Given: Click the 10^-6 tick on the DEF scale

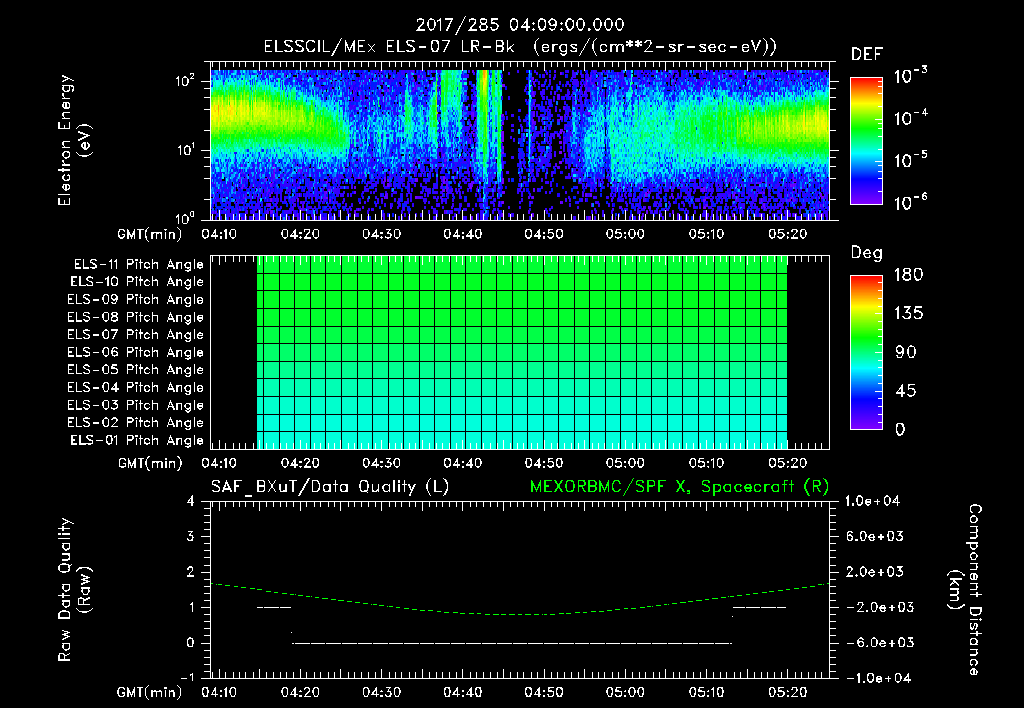Looking at the screenshot, I should pyautogui.click(x=910, y=202).
